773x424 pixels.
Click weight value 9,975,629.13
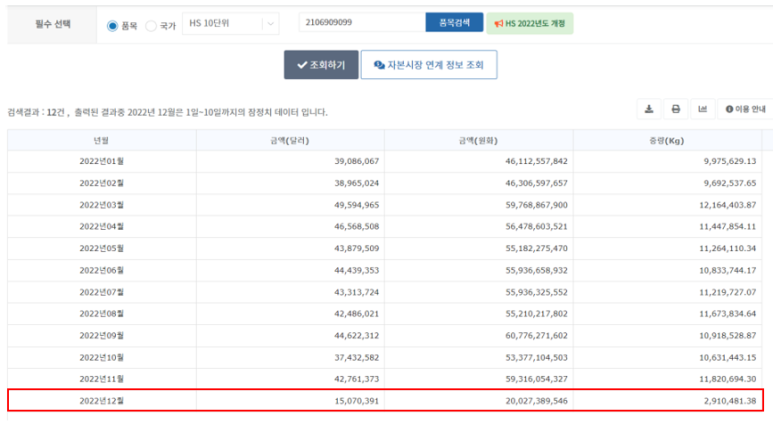[730, 161]
